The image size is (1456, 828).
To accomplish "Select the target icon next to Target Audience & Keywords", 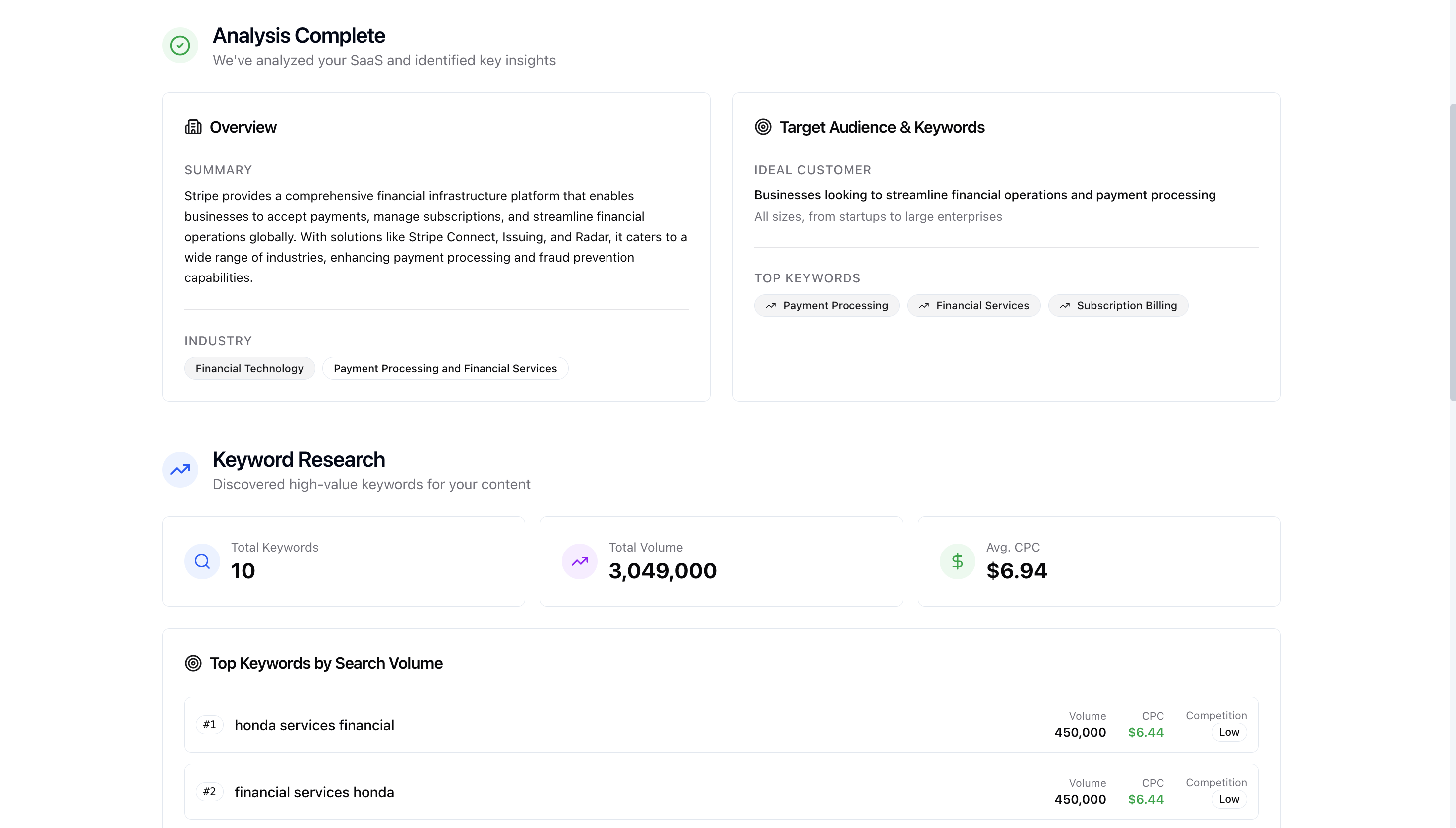I will tap(763, 126).
